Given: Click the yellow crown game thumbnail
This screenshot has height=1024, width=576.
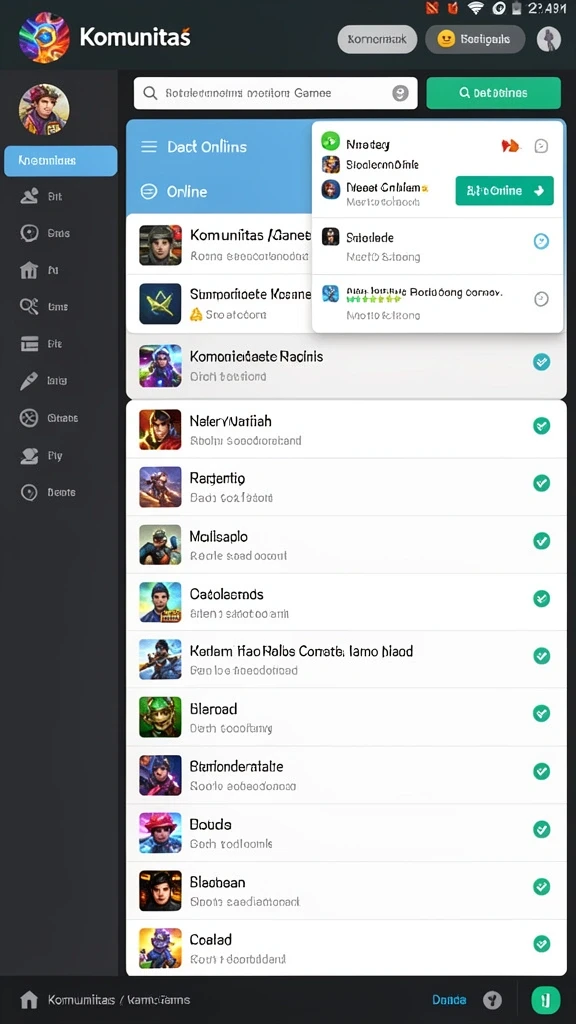Looking at the screenshot, I should click(x=161, y=304).
